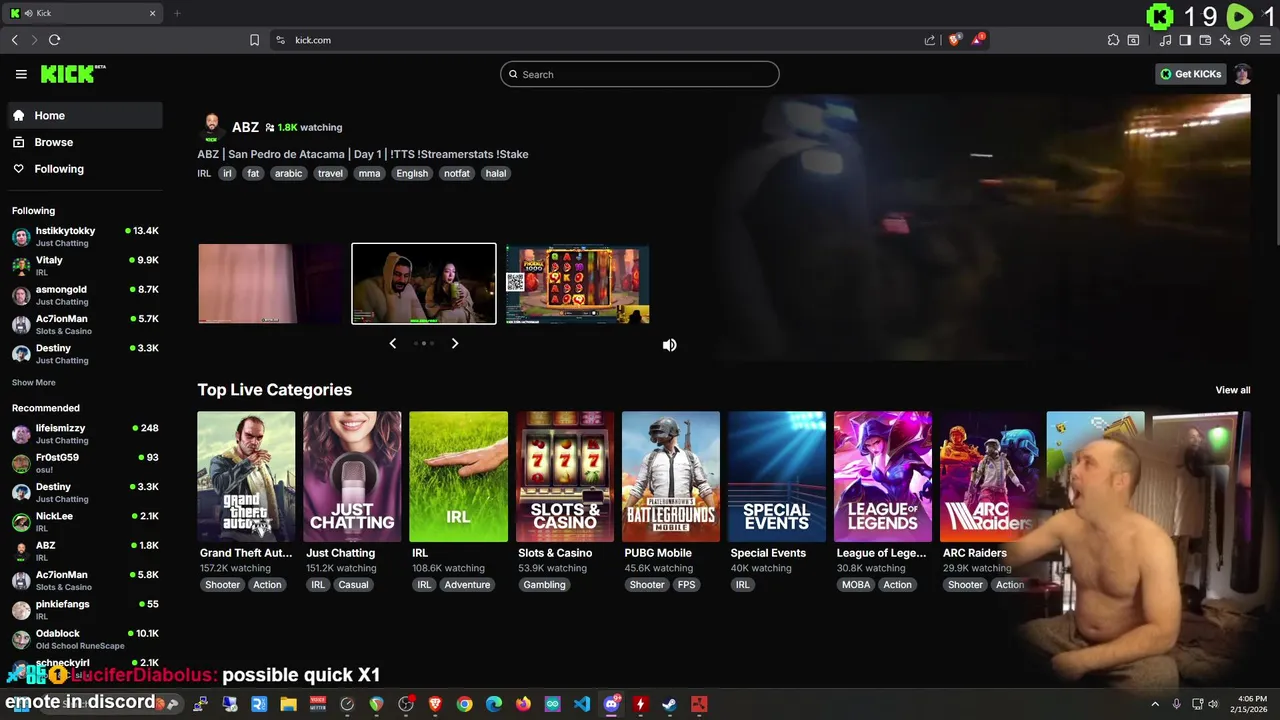
Task: Open a new browser tab
Action: [x=177, y=13]
